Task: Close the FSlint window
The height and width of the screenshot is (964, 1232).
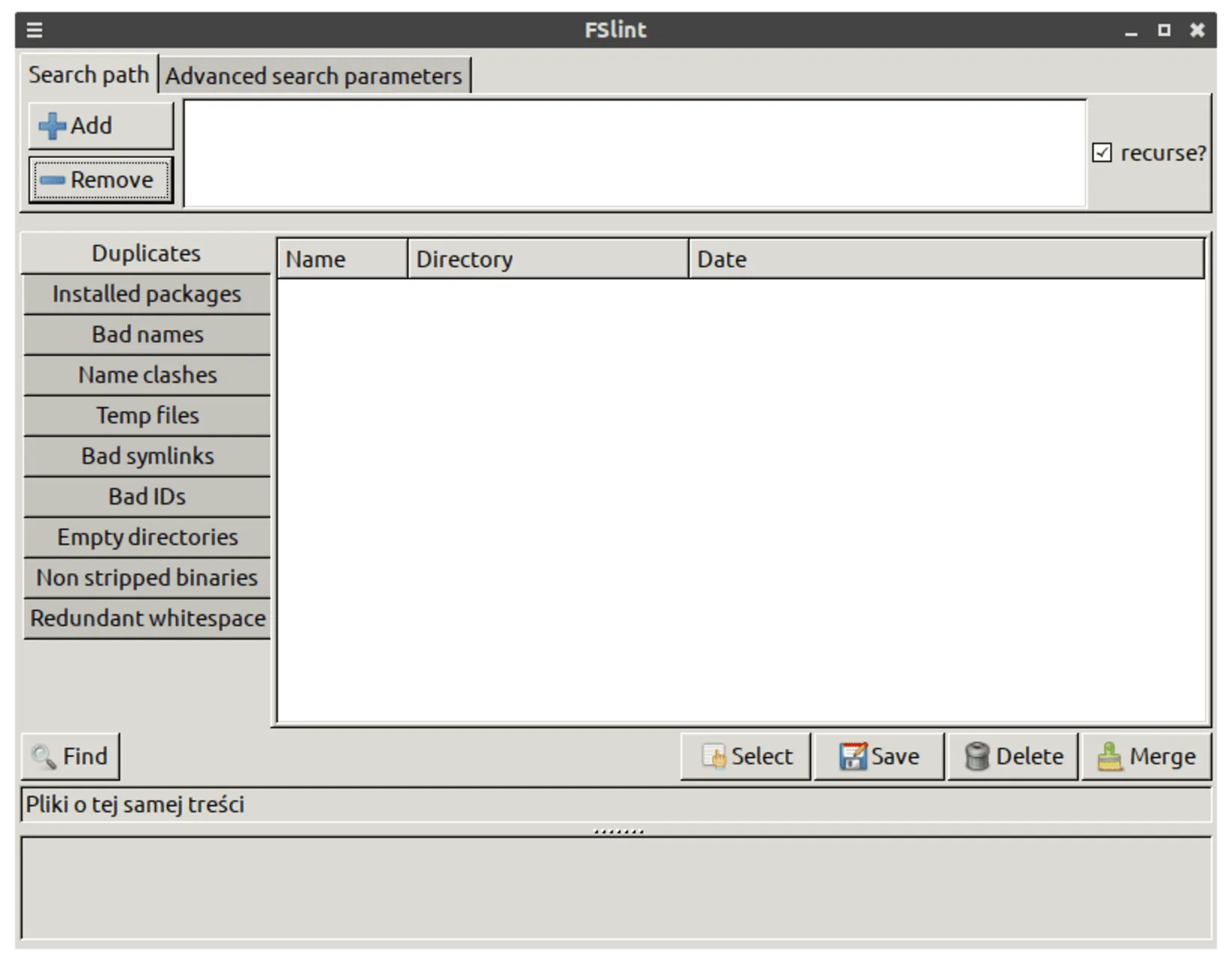Action: coord(1197,30)
